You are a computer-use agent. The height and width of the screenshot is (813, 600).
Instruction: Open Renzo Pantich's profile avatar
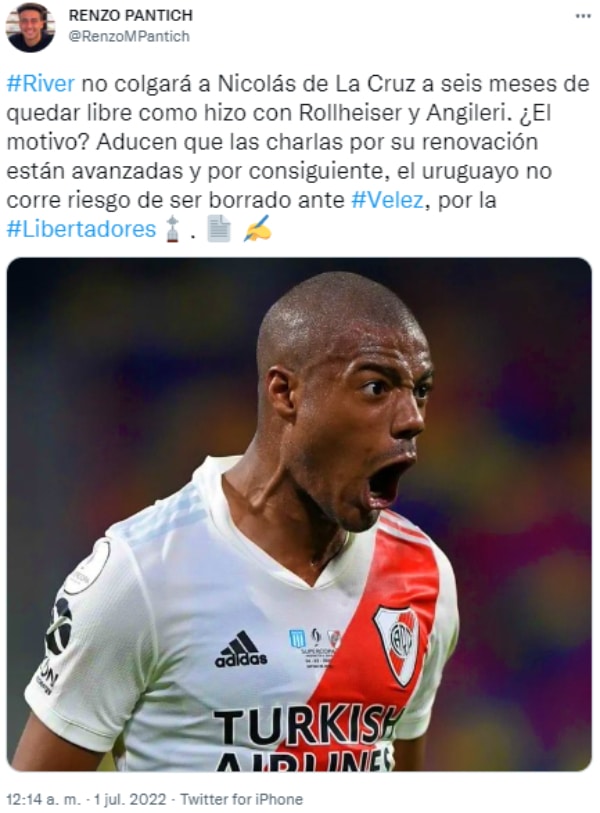[31, 27]
